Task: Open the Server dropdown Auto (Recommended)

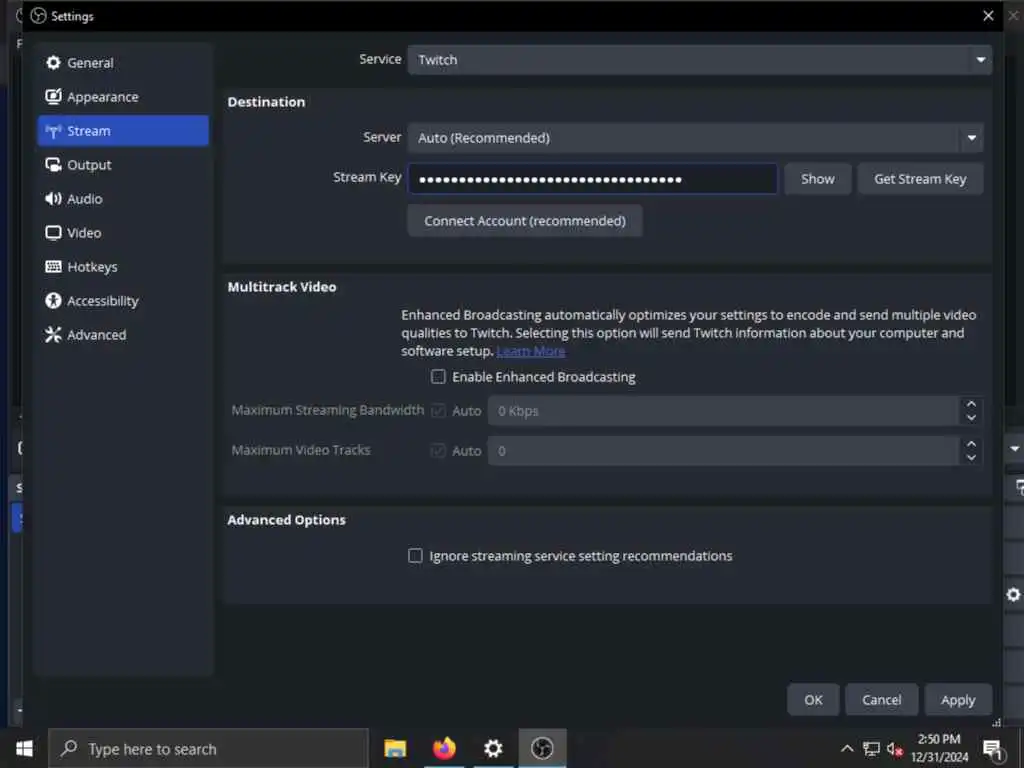Action: coord(695,138)
